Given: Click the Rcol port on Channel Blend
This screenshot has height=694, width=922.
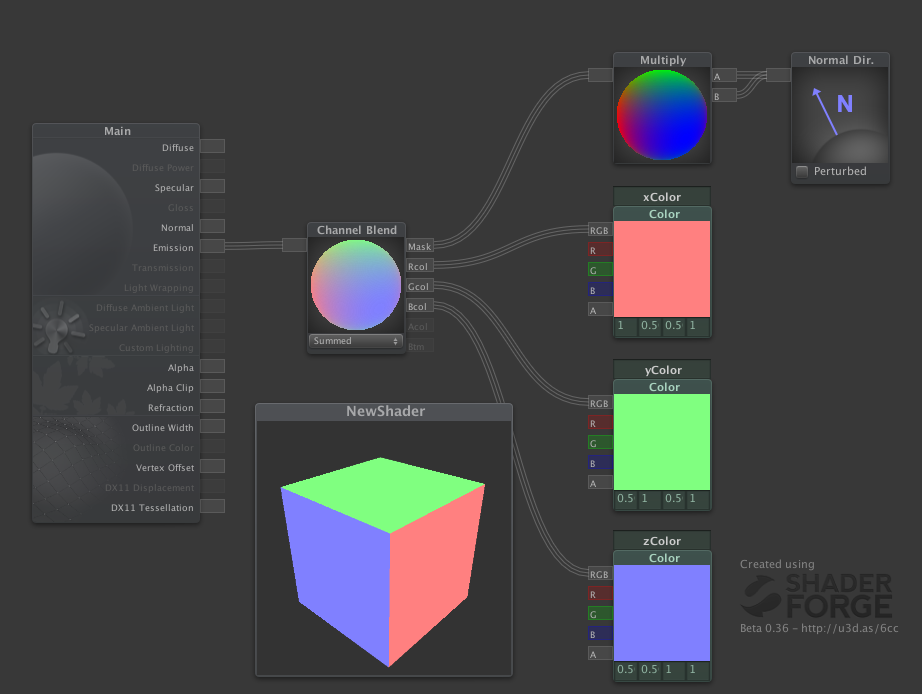Looking at the screenshot, I should 419,266.
